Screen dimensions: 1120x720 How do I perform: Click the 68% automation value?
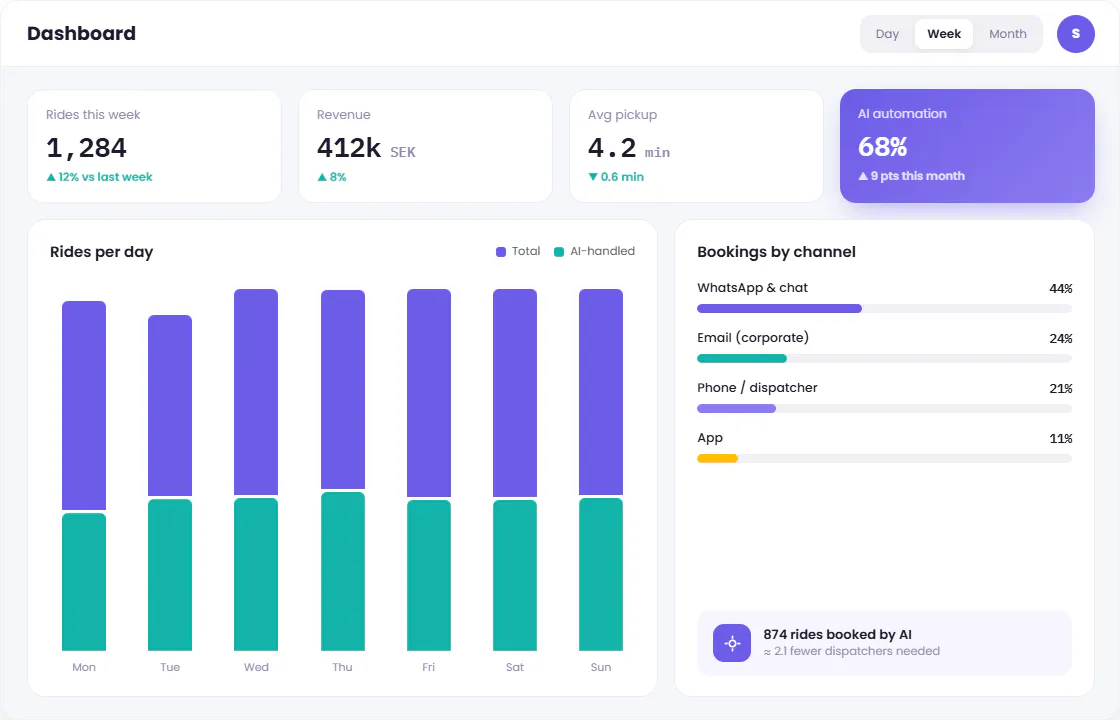(x=882, y=146)
